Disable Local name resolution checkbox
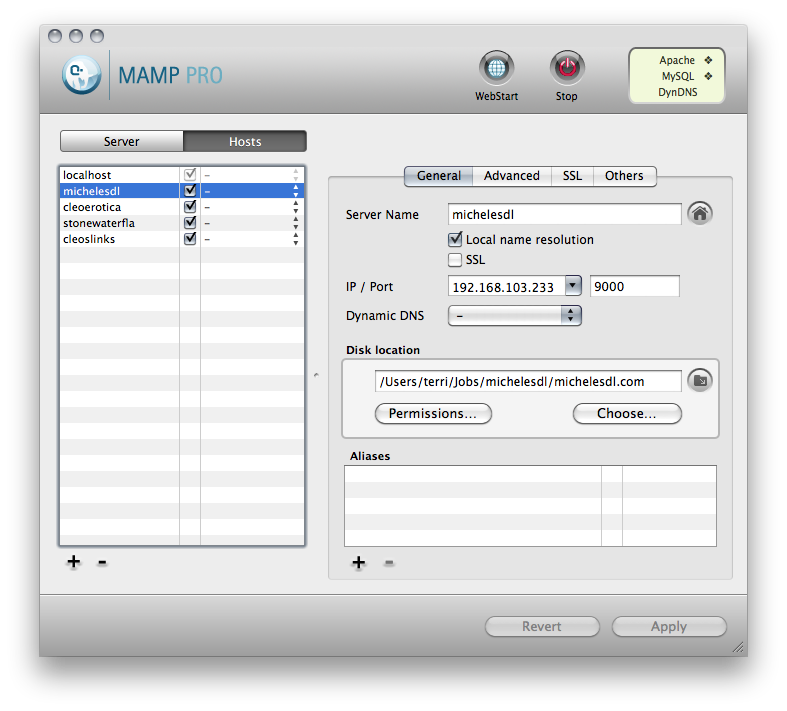 pos(455,240)
